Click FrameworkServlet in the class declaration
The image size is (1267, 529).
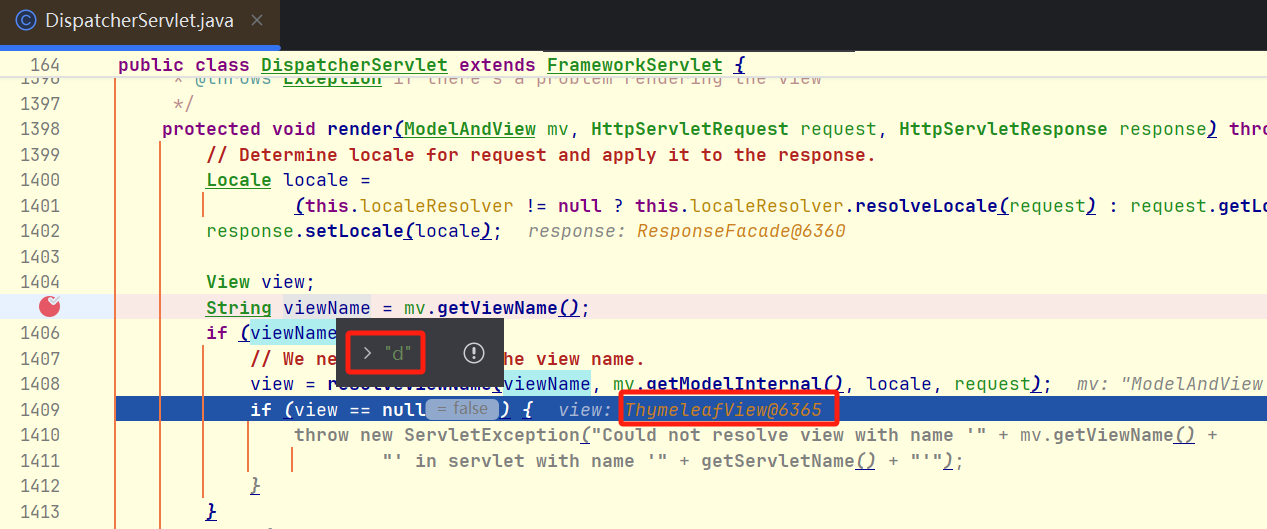click(634, 65)
